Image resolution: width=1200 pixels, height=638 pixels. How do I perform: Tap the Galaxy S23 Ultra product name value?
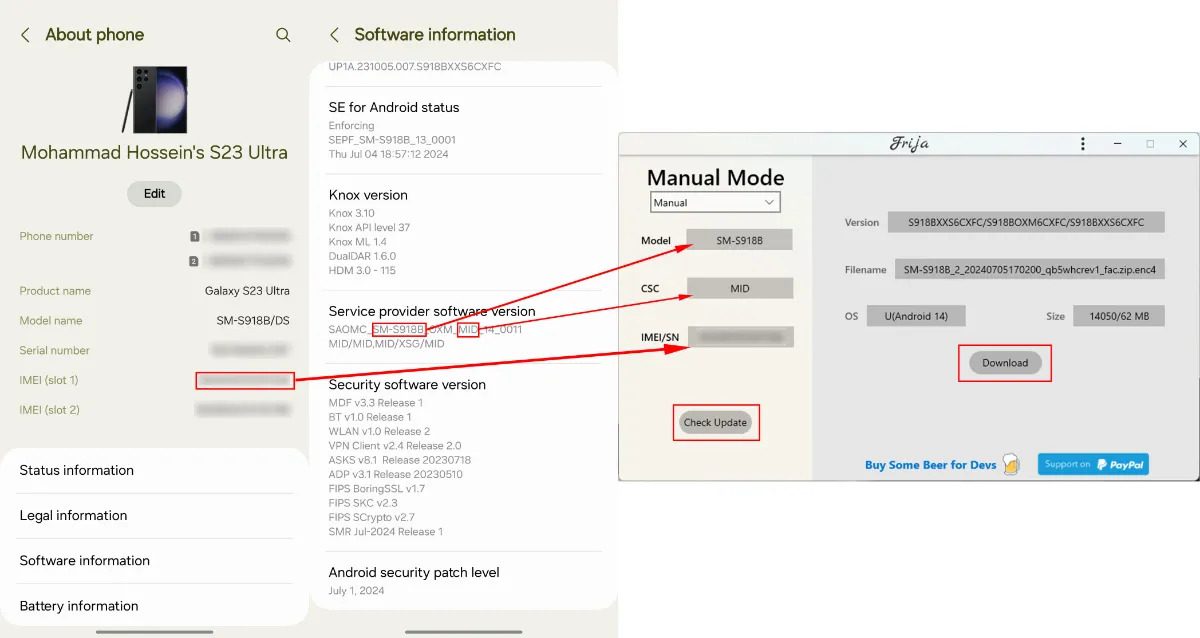click(x=247, y=291)
